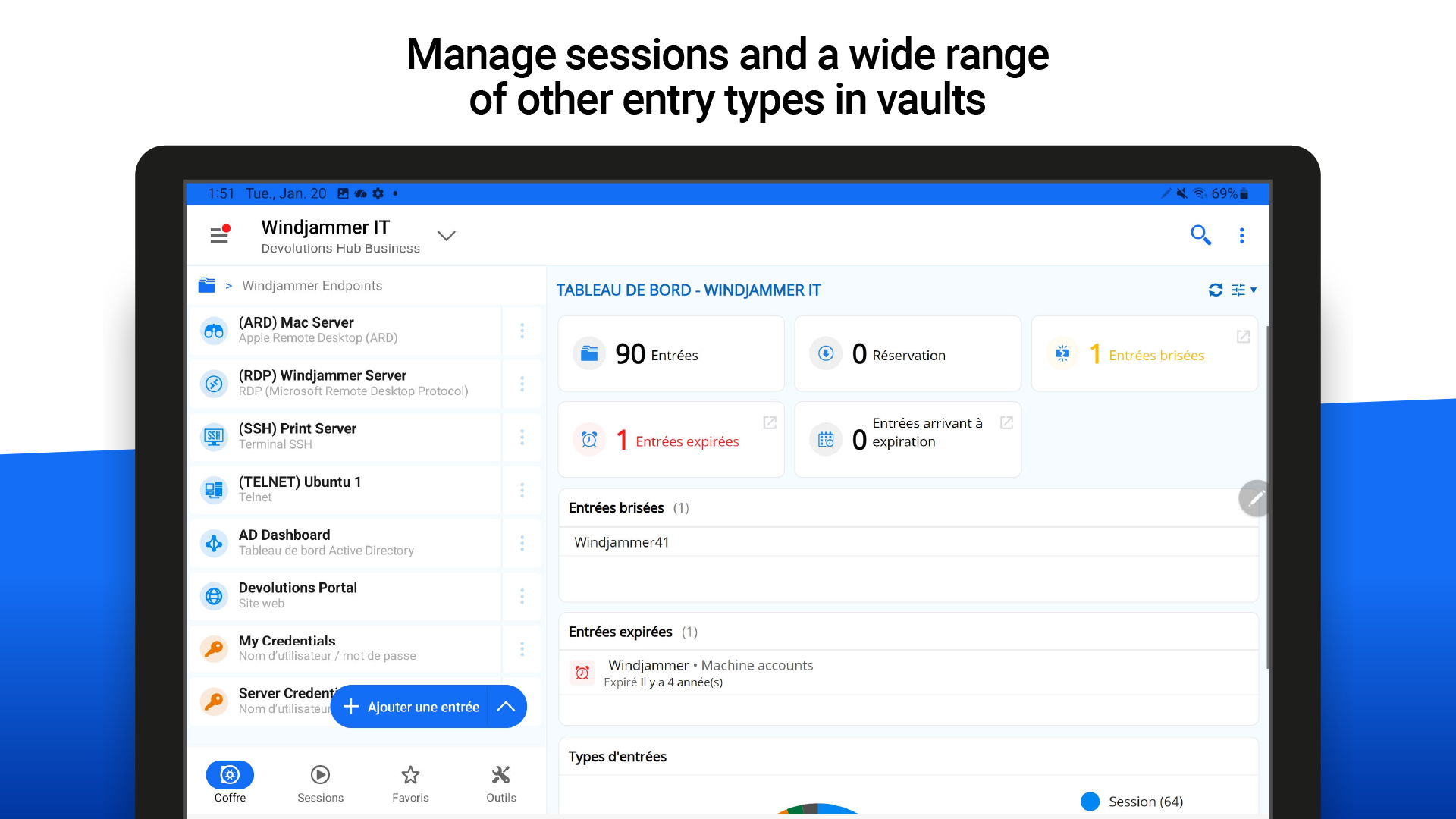
Task: Refresh the dashboard
Action: click(x=1216, y=290)
